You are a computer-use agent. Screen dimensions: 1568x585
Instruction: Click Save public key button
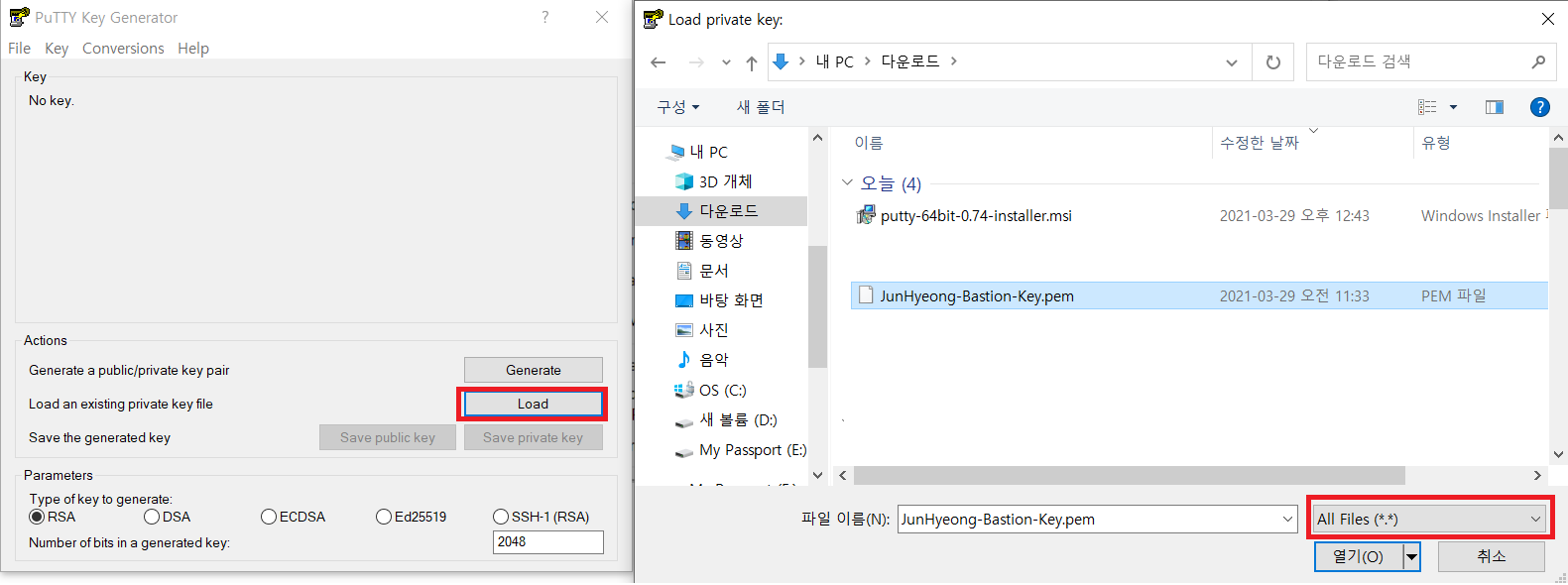click(388, 437)
